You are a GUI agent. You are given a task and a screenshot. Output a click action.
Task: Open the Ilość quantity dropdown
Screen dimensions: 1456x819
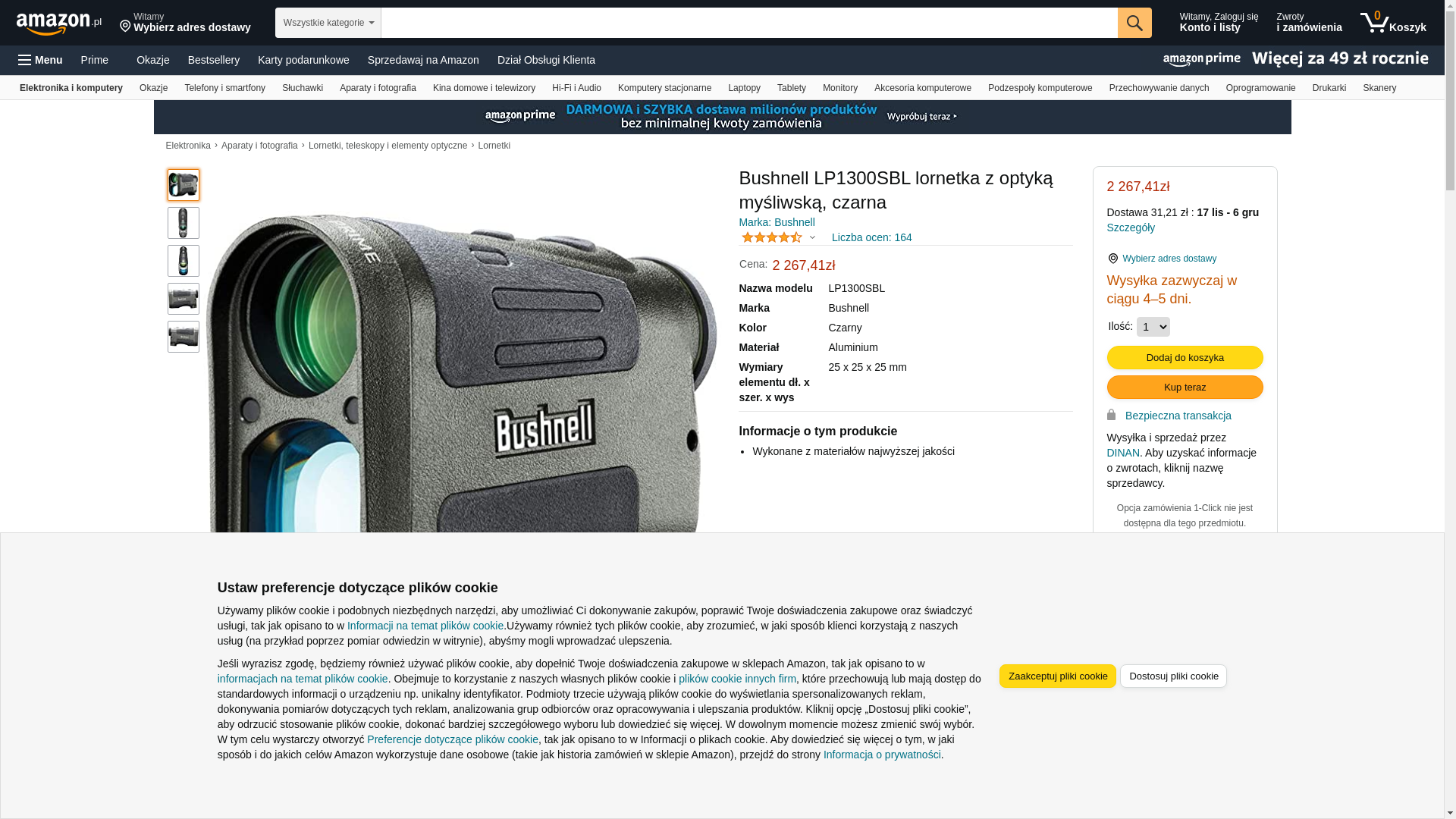pyautogui.click(x=1153, y=327)
